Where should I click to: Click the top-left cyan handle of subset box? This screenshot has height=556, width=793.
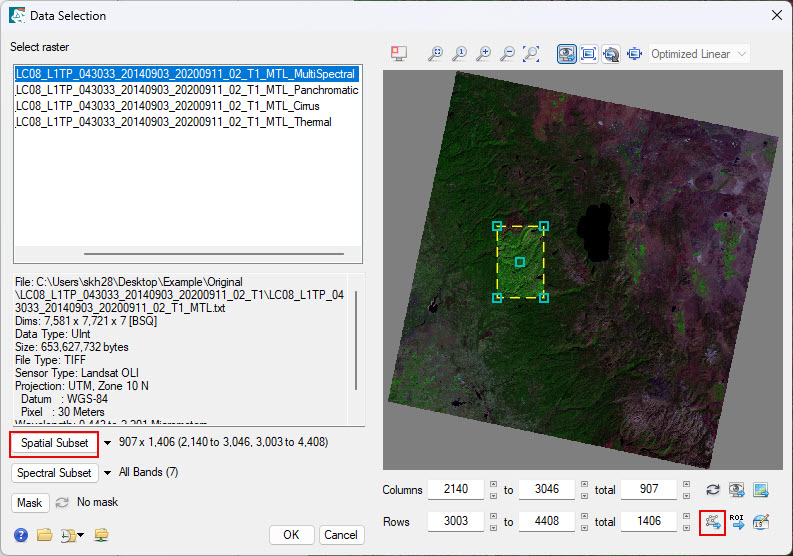coord(497,226)
